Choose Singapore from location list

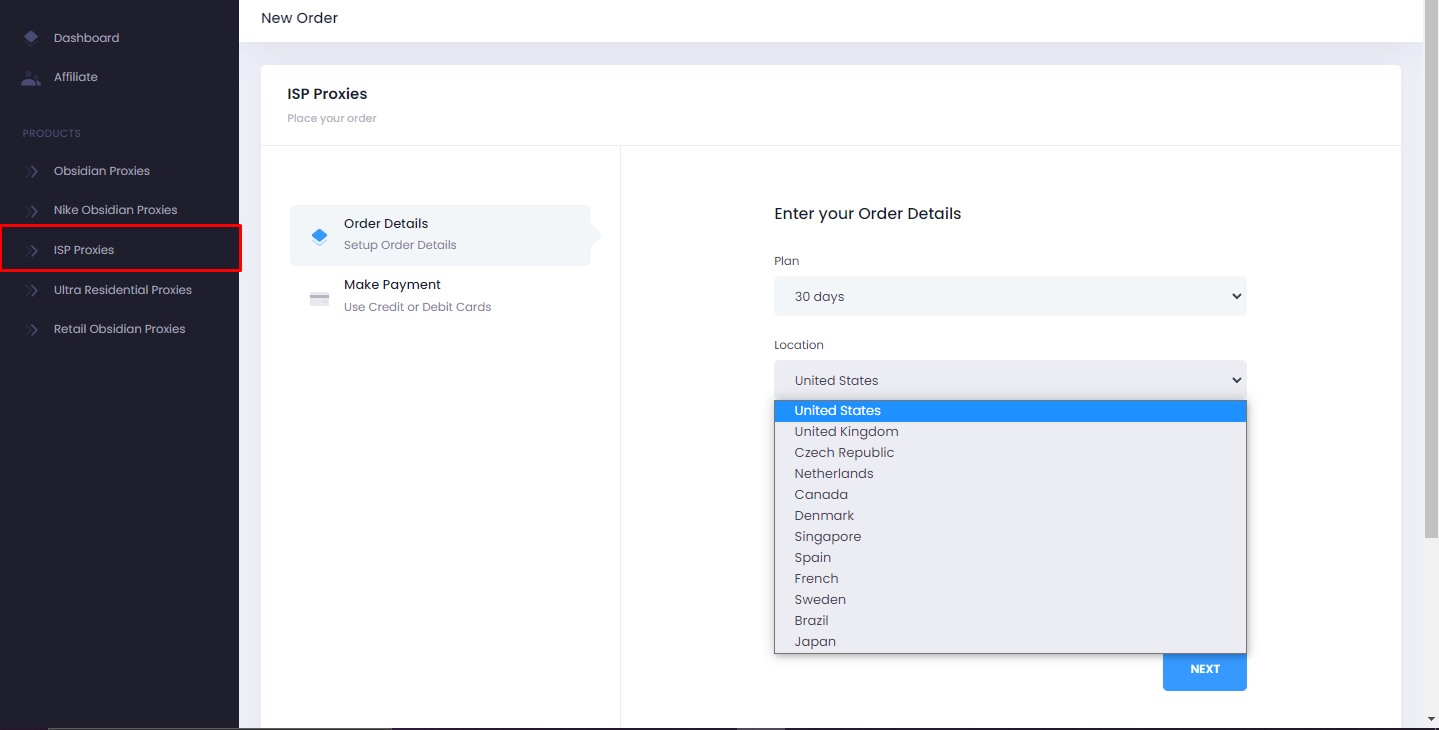1010,537
